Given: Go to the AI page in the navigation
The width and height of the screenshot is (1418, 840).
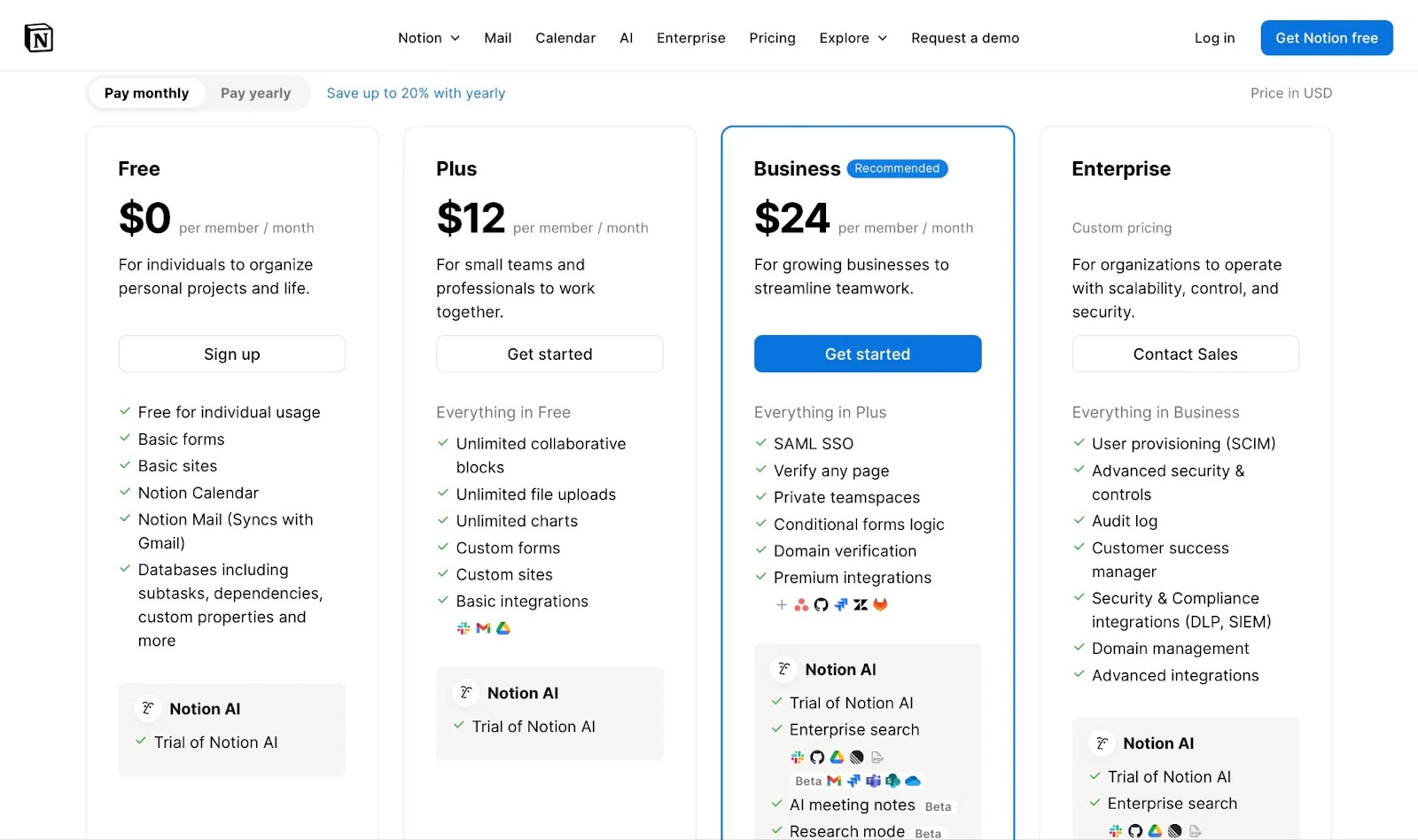Looking at the screenshot, I should [627, 38].
